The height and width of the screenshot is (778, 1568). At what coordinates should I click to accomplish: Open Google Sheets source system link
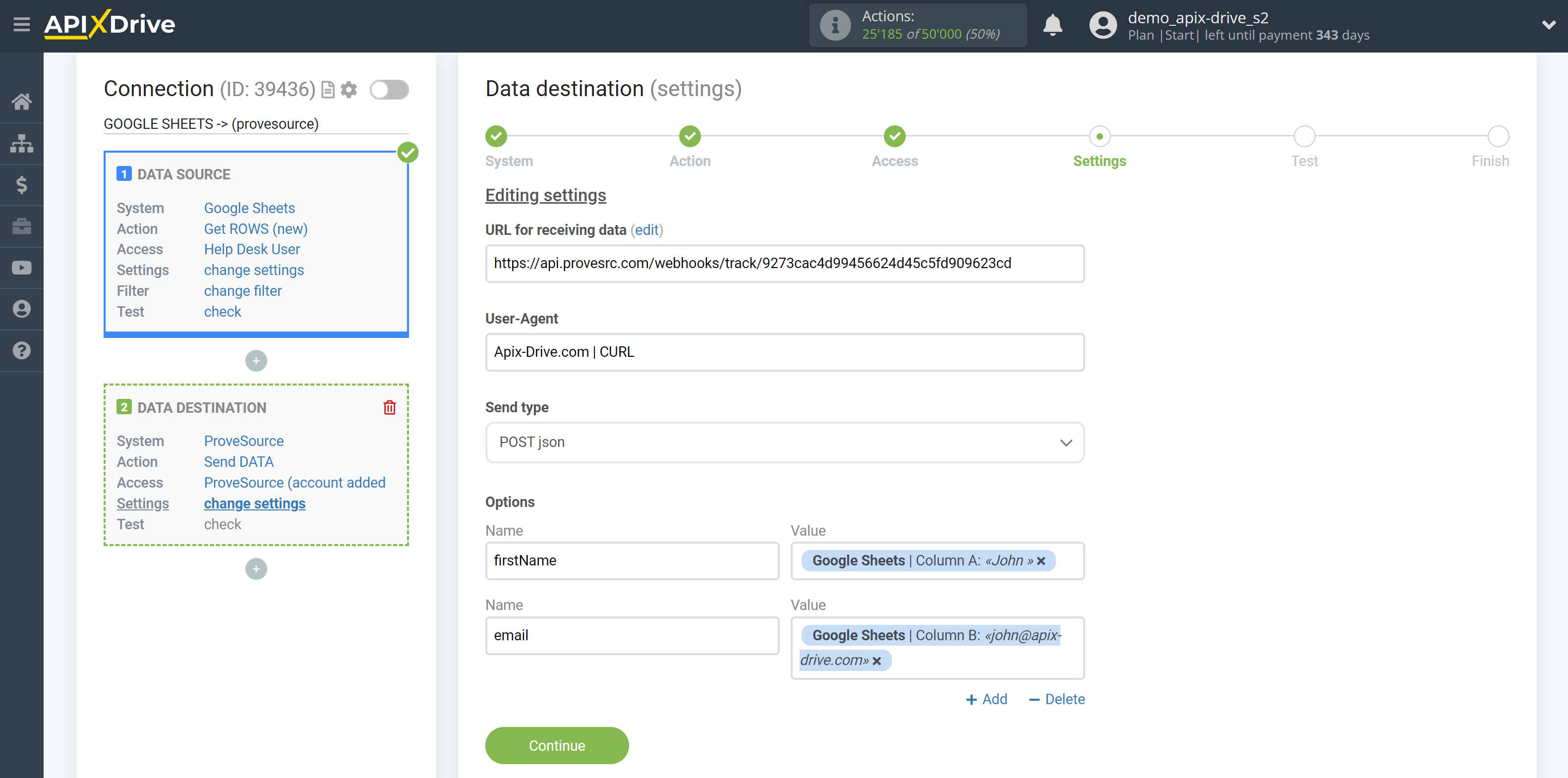tap(249, 208)
